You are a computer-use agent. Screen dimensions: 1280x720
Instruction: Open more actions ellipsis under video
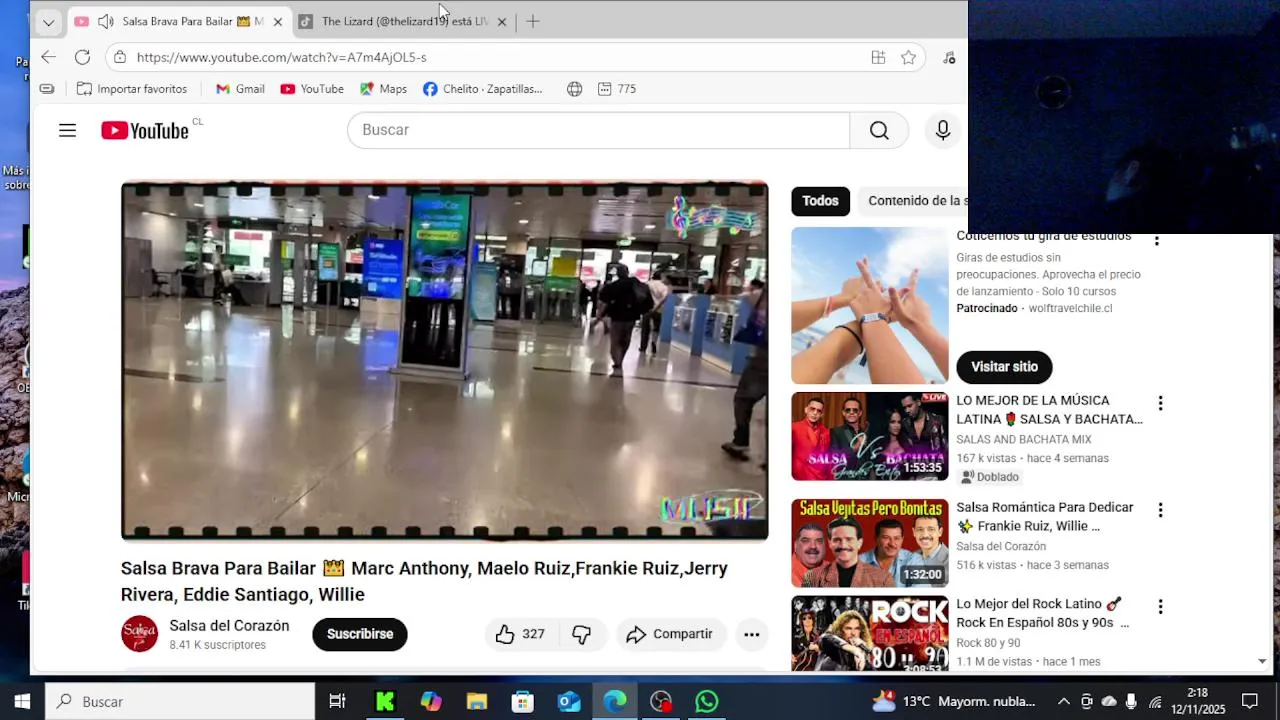(752, 634)
